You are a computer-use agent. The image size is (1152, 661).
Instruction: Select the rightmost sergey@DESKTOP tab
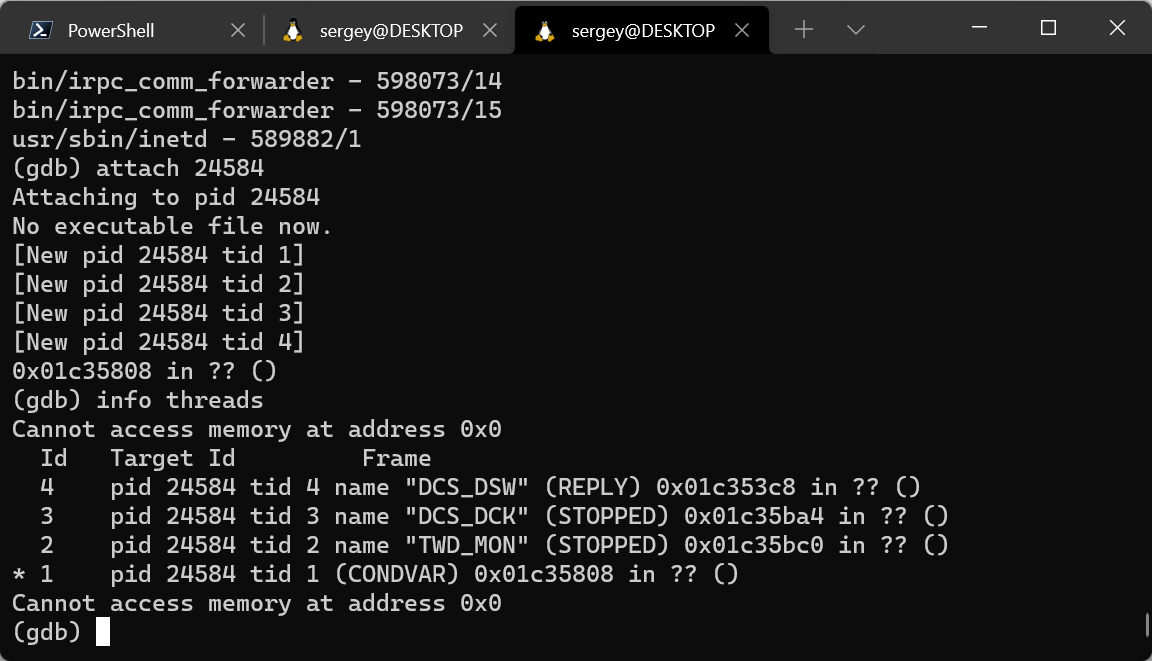643,30
